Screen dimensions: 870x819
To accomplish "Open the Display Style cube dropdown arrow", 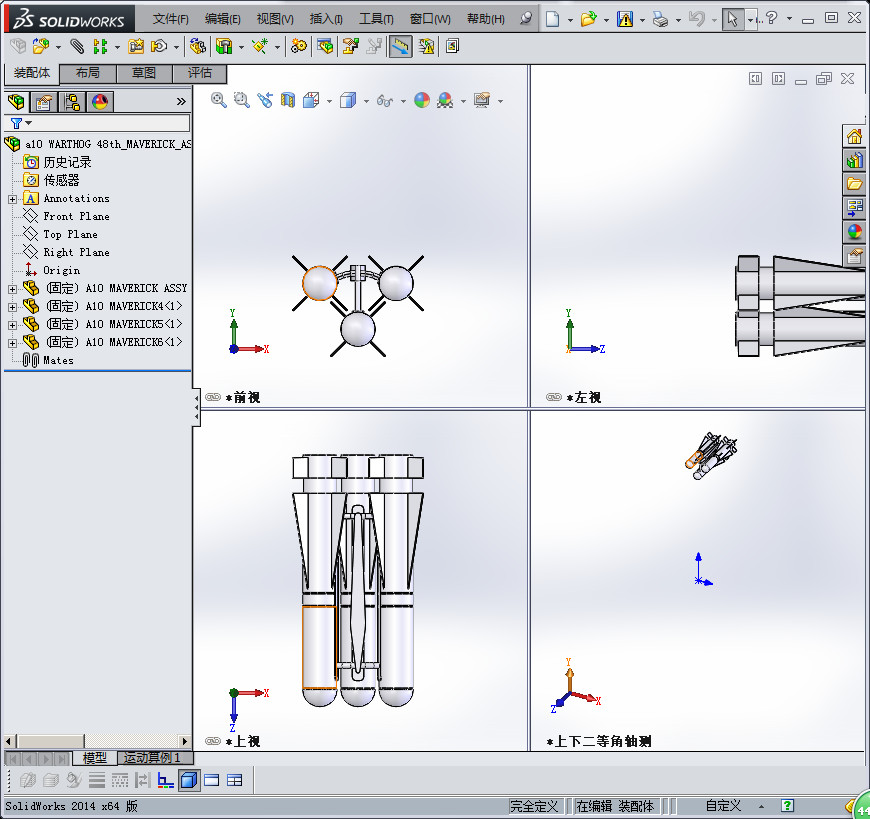I will coord(366,101).
